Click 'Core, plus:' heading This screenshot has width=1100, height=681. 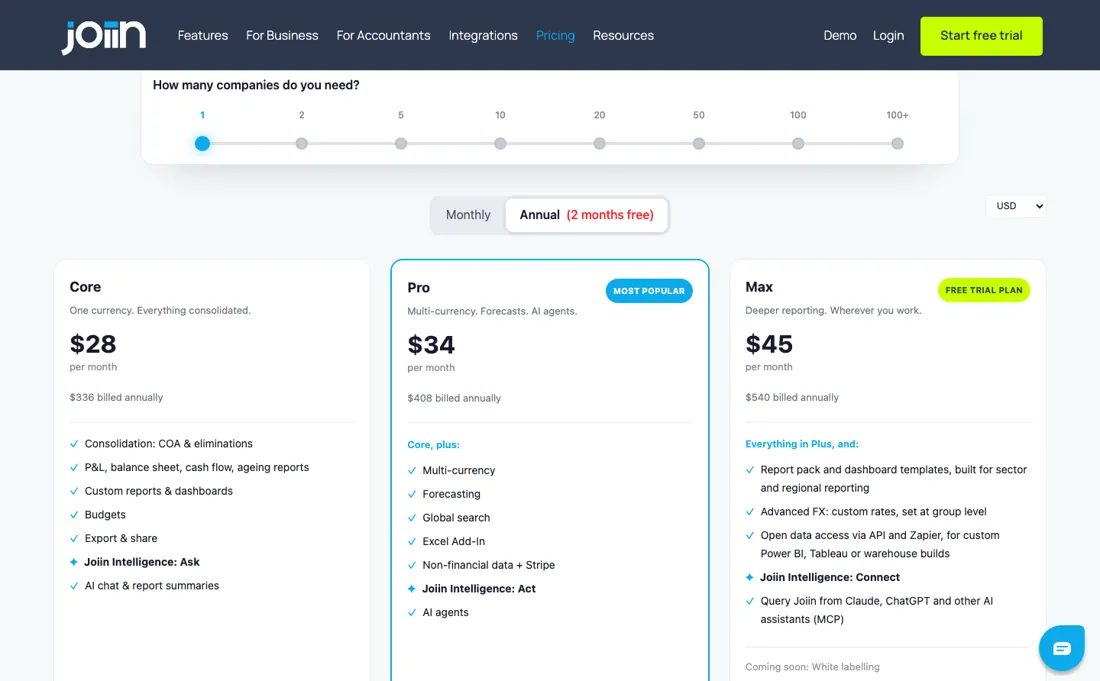coord(433,445)
